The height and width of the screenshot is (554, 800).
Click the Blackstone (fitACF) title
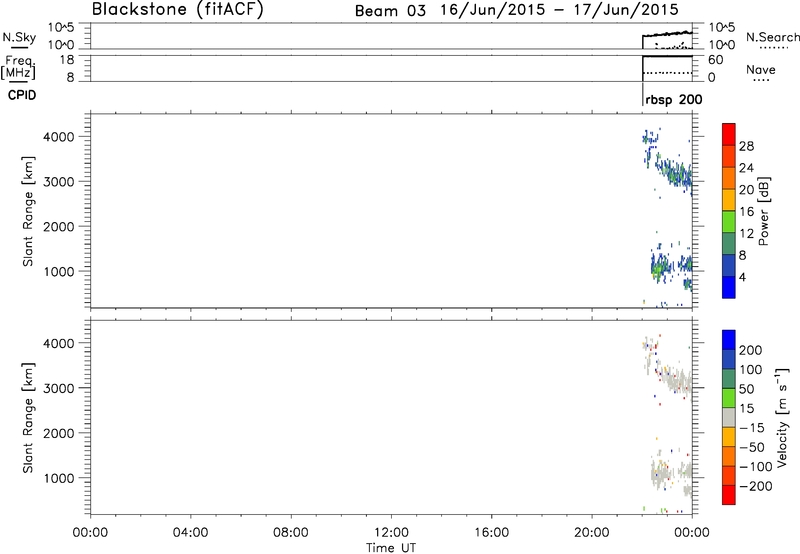177,9
